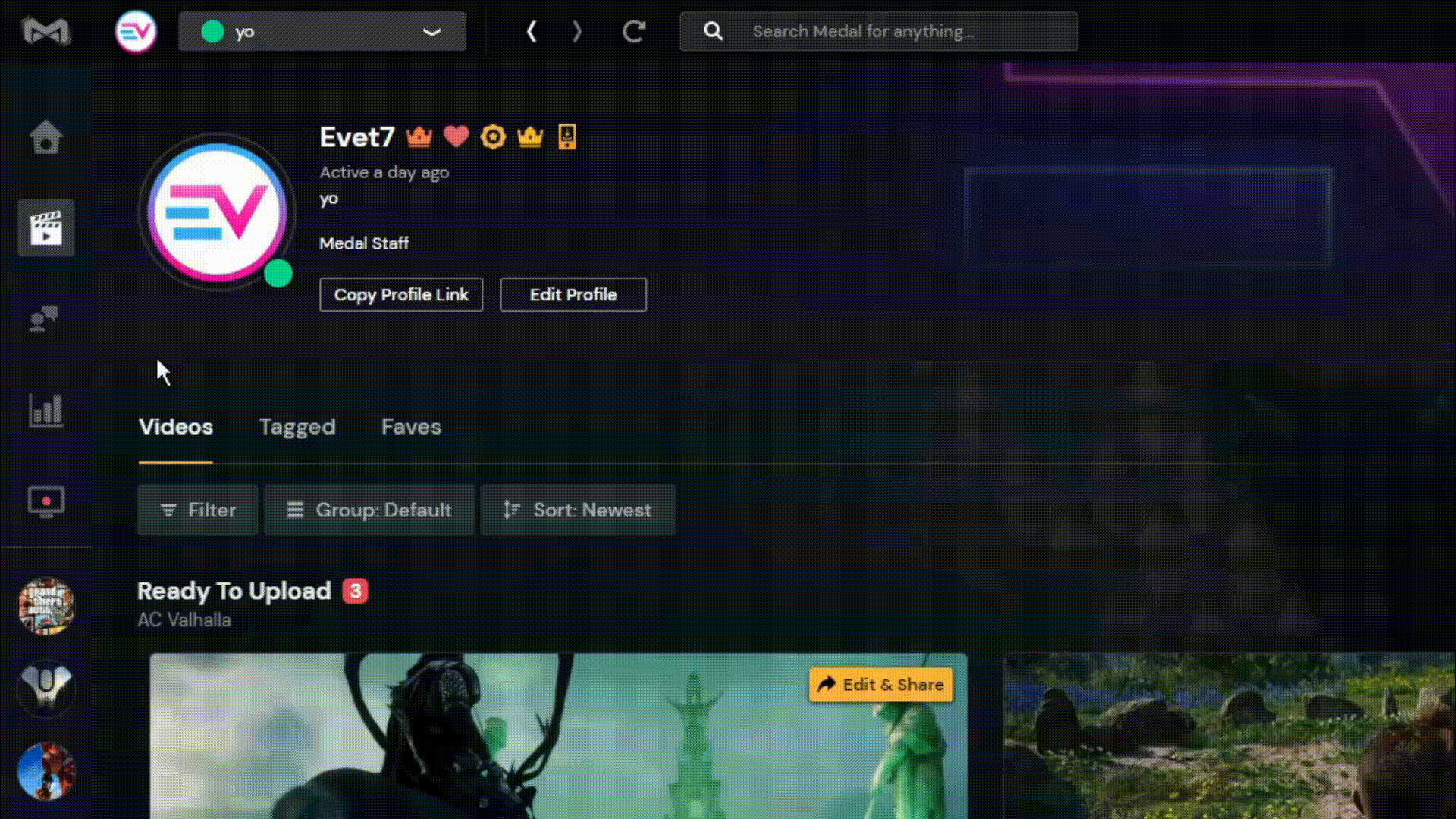Click the heart badge on profile

[x=456, y=137]
